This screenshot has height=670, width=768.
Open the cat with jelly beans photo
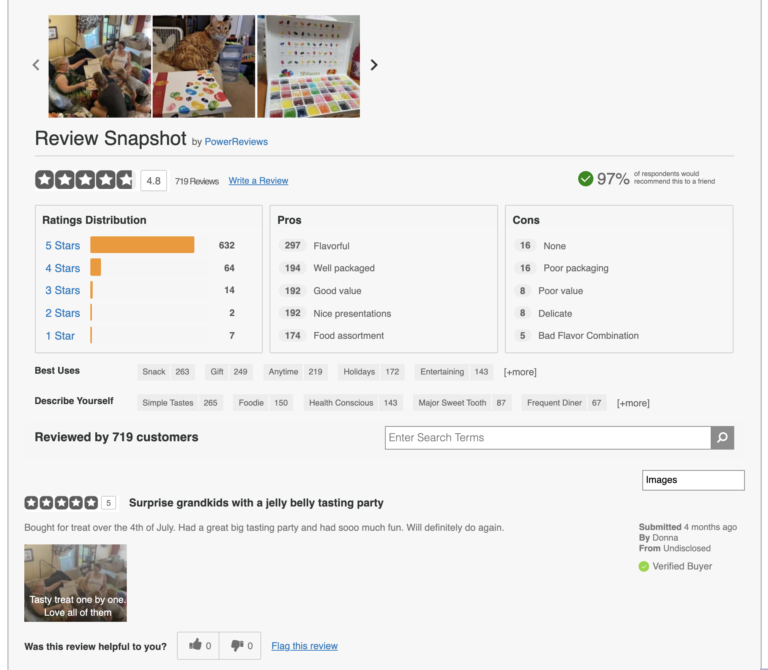pyautogui.click(x=204, y=66)
